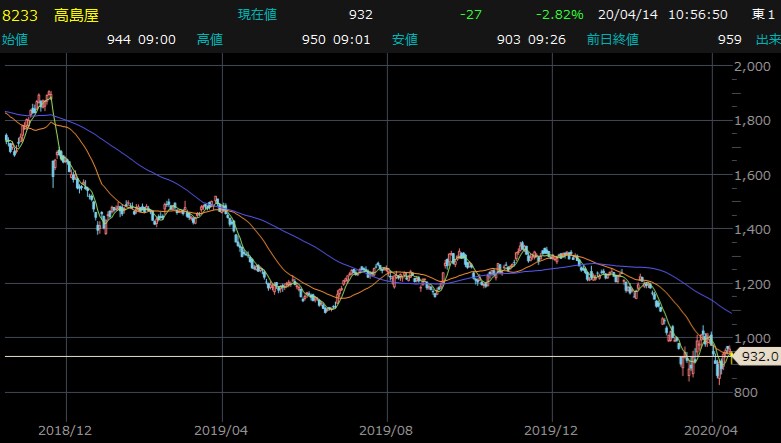Click the 1,000 price axis label
Image resolution: width=781 pixels, height=443 pixels.
pos(752,339)
